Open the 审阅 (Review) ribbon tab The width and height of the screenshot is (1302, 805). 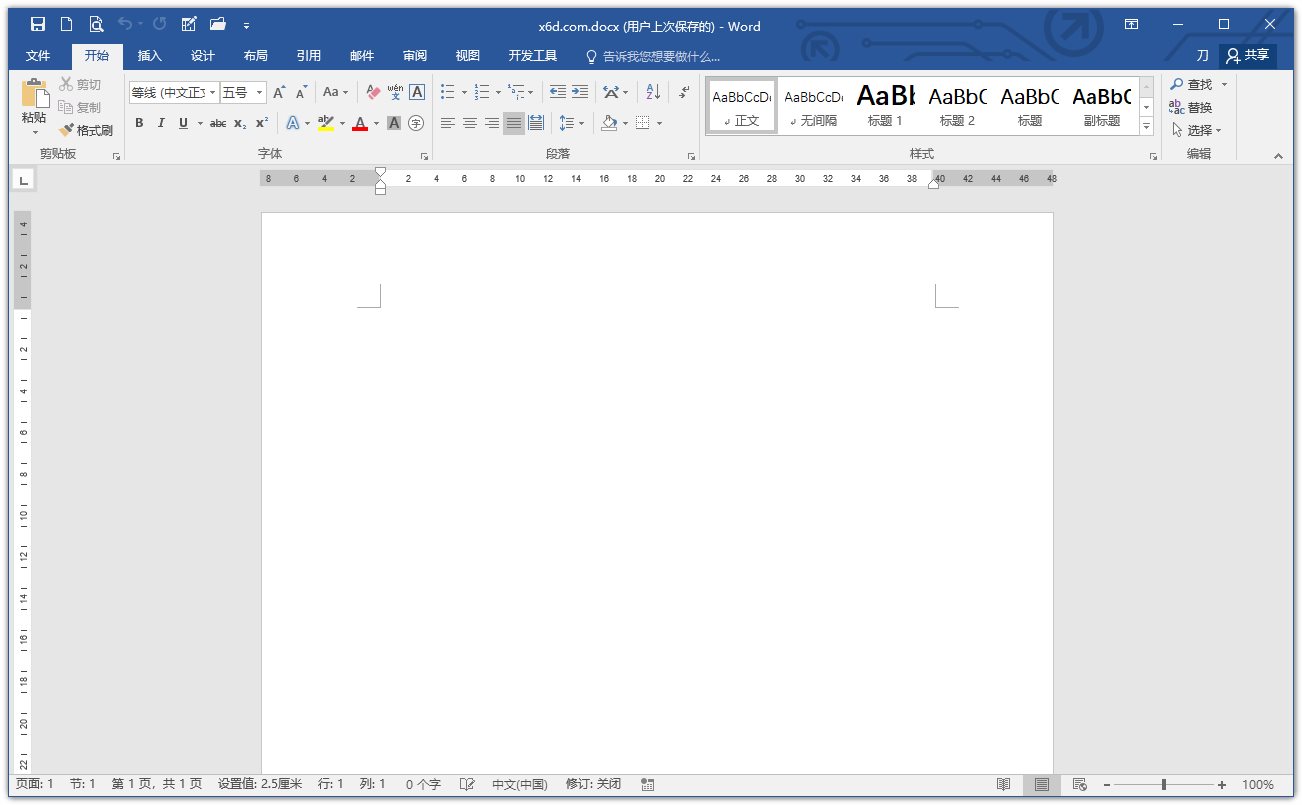coord(415,56)
